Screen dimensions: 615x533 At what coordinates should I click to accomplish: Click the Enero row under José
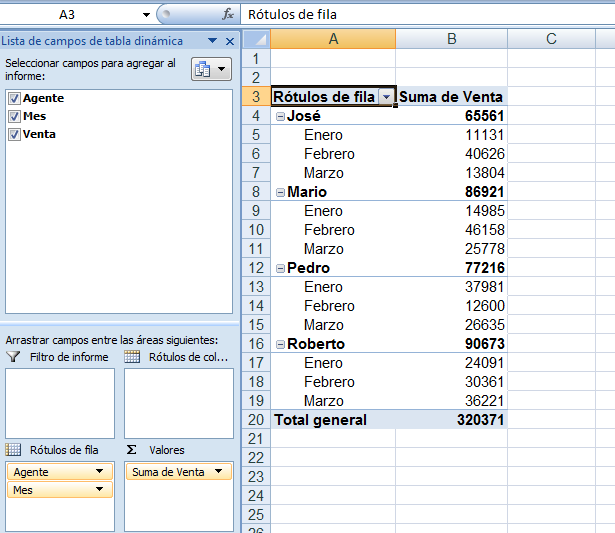point(333,135)
